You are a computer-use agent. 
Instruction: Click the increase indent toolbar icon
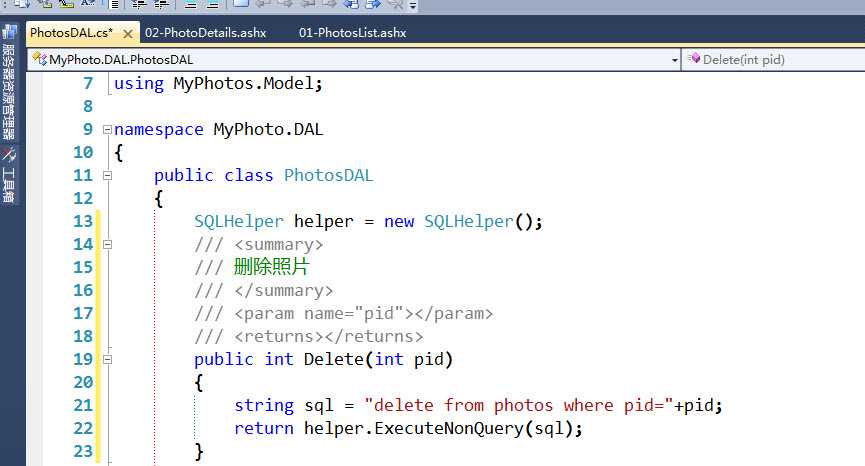[x=161, y=4]
